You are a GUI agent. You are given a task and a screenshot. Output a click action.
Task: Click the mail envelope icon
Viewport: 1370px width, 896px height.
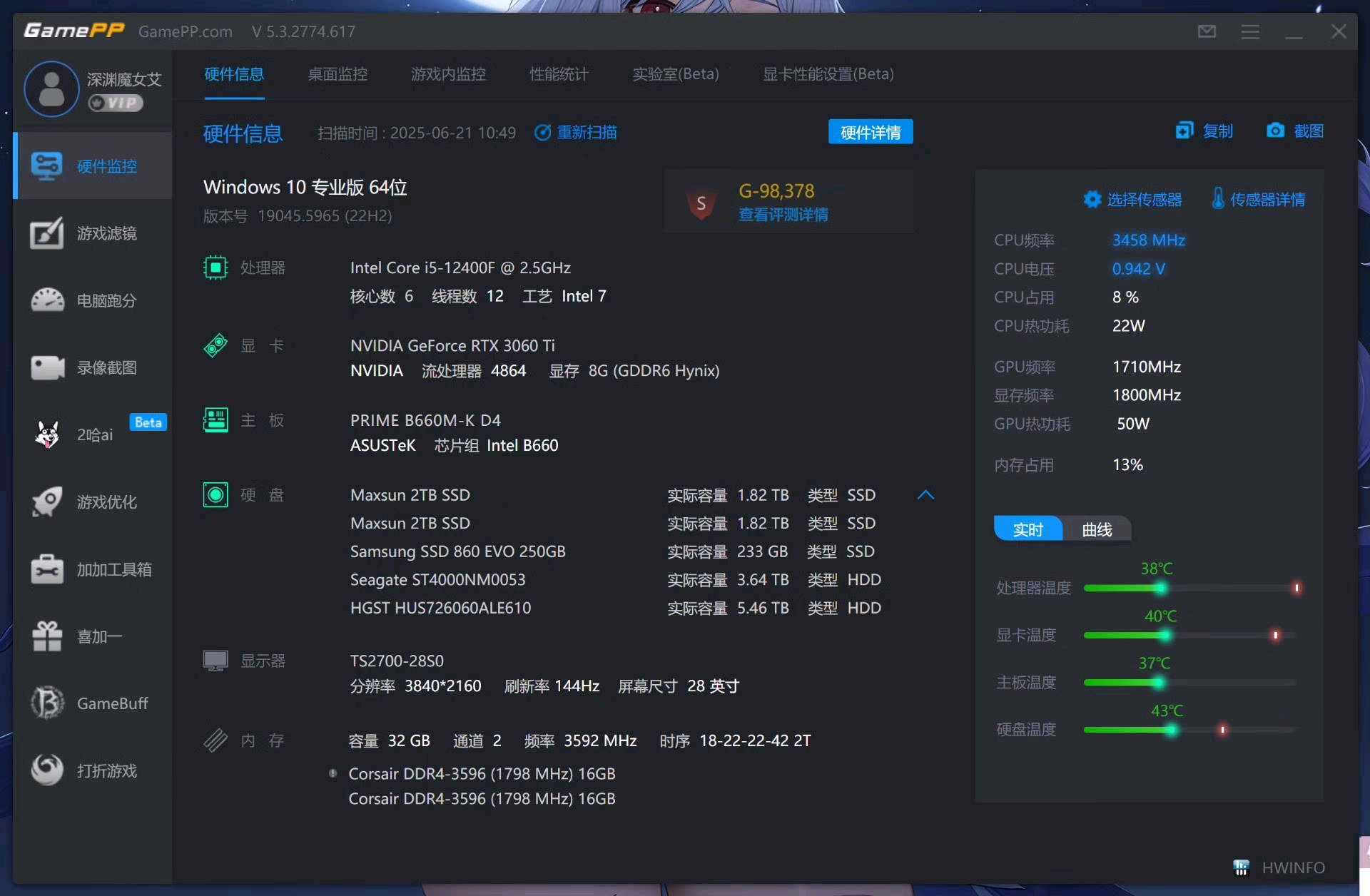tap(1207, 31)
